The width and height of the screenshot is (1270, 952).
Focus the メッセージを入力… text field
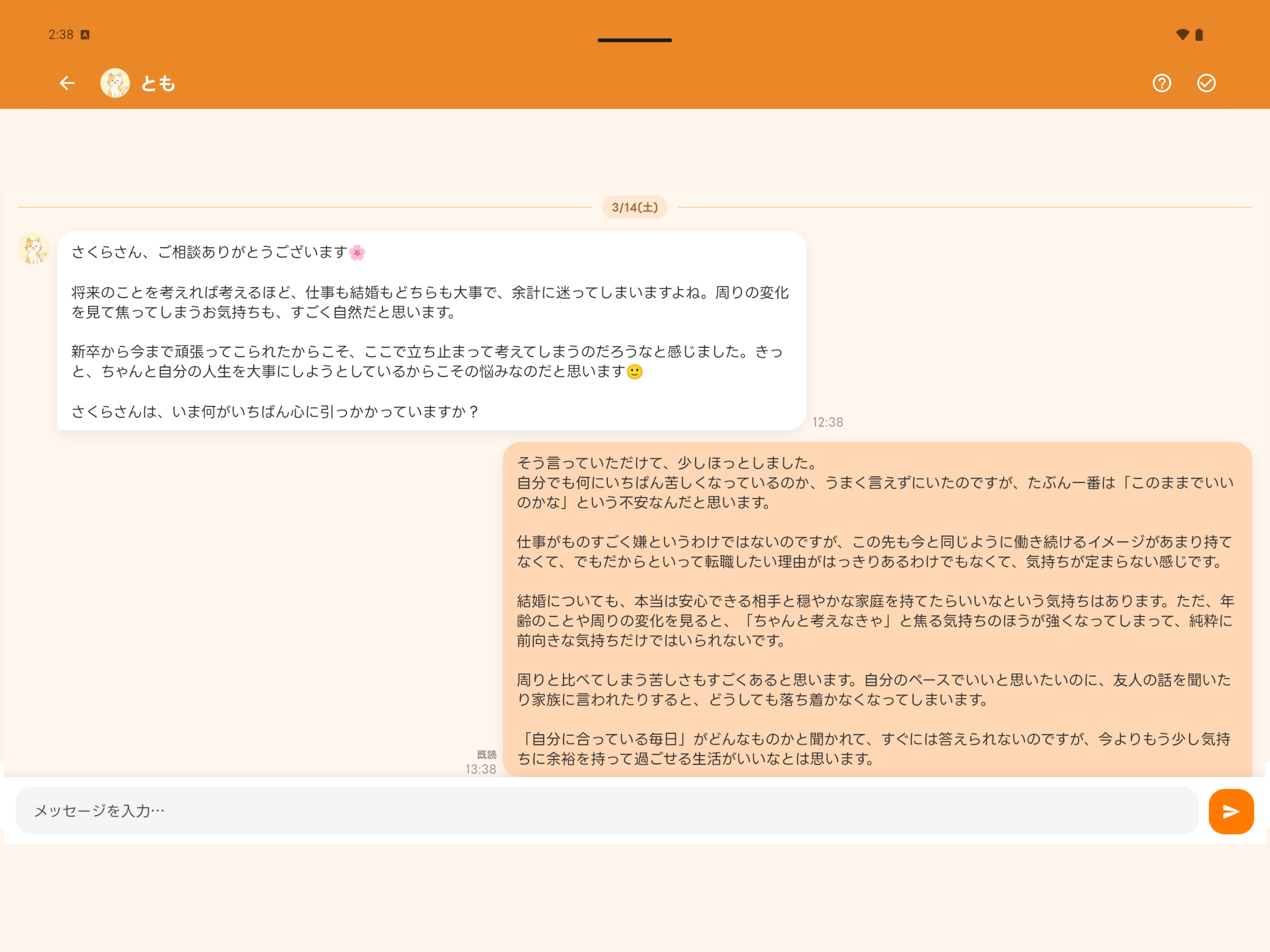607,810
